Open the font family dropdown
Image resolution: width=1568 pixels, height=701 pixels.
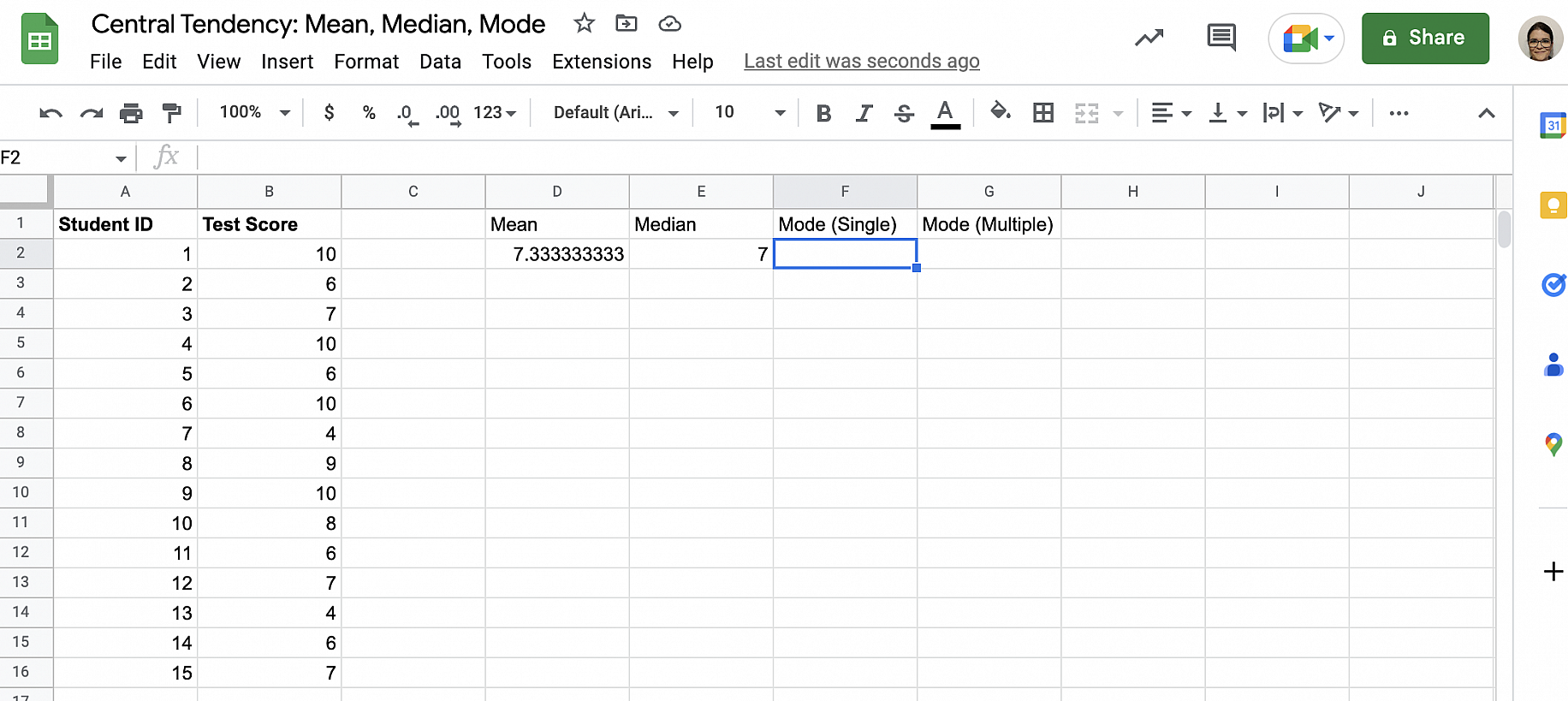pos(615,112)
